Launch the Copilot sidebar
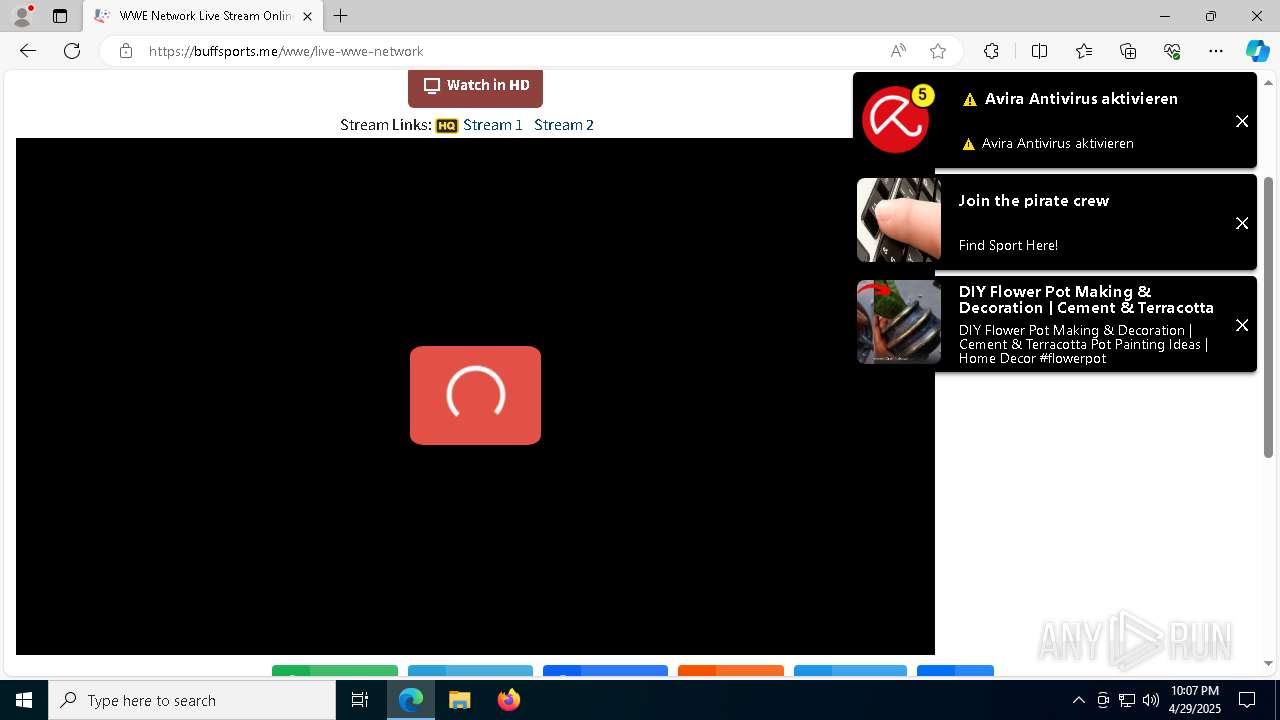Viewport: 1280px width, 720px height. [x=1257, y=51]
